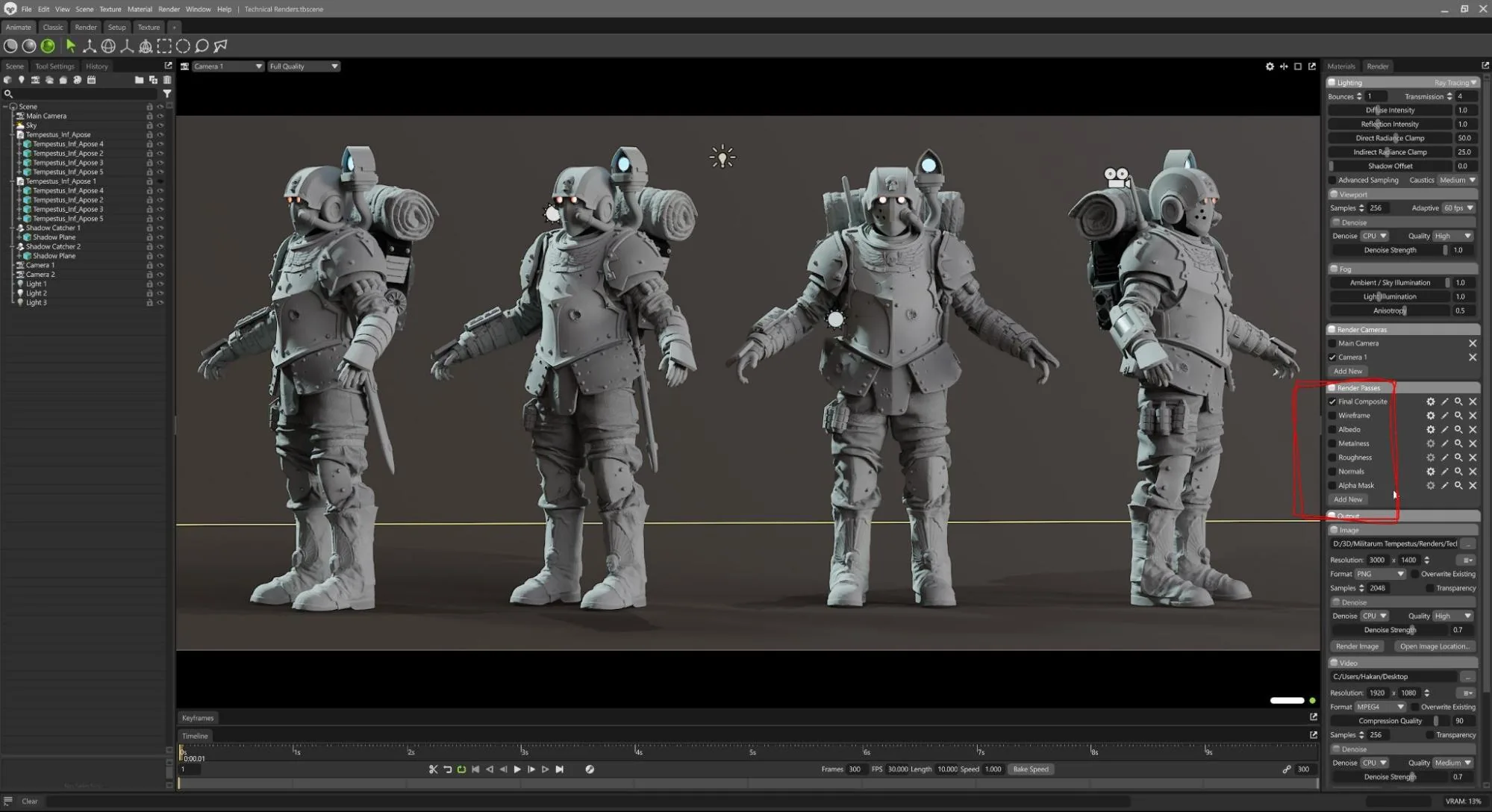Open the Materials panel tab
The image size is (1492, 812).
coord(1341,66)
